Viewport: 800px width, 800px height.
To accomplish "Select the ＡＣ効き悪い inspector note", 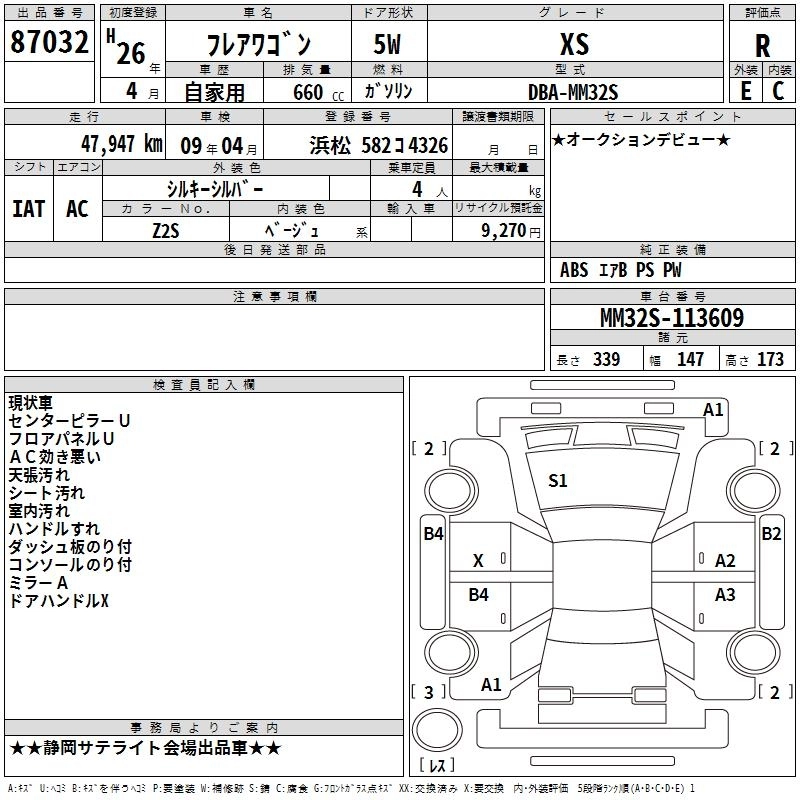I will 55,457.
